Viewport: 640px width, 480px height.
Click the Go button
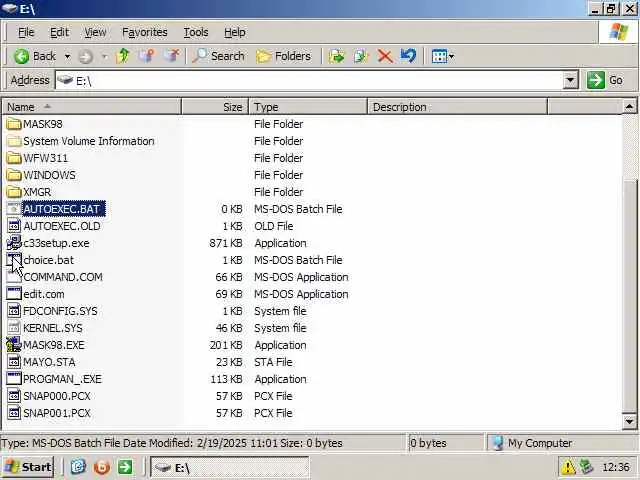[605, 80]
